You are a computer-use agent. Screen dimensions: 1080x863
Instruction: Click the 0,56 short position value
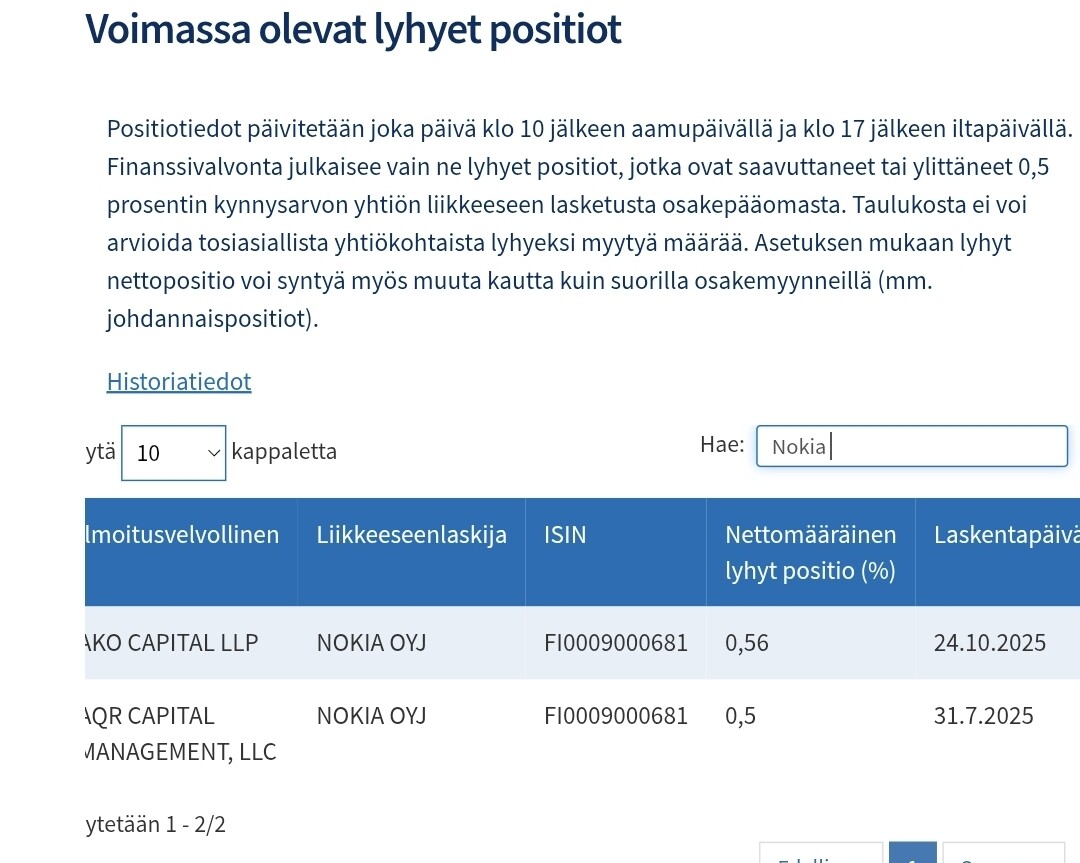(747, 643)
